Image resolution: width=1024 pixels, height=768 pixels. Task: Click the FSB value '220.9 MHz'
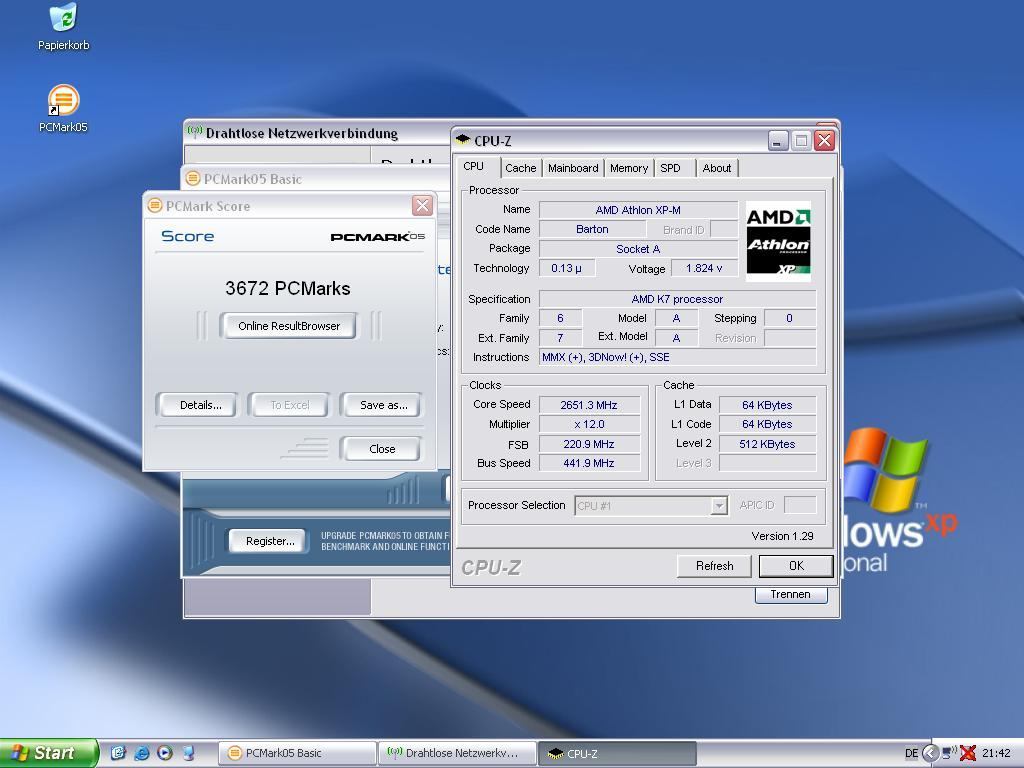tap(589, 444)
